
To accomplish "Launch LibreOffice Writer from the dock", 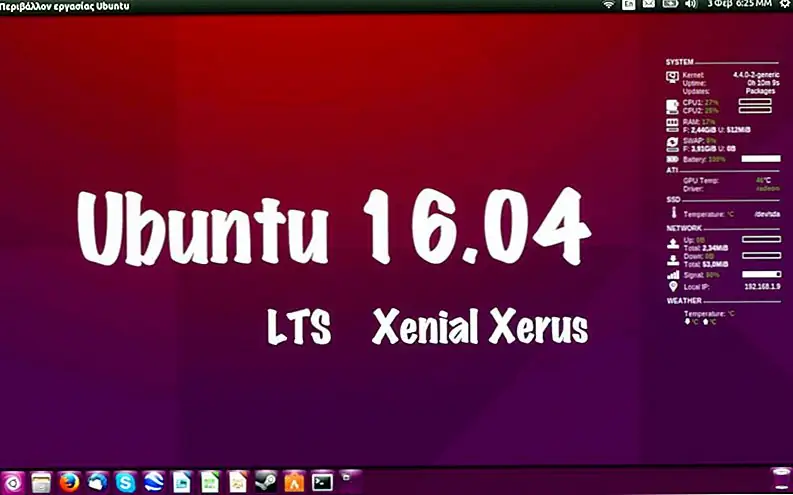I will point(182,482).
